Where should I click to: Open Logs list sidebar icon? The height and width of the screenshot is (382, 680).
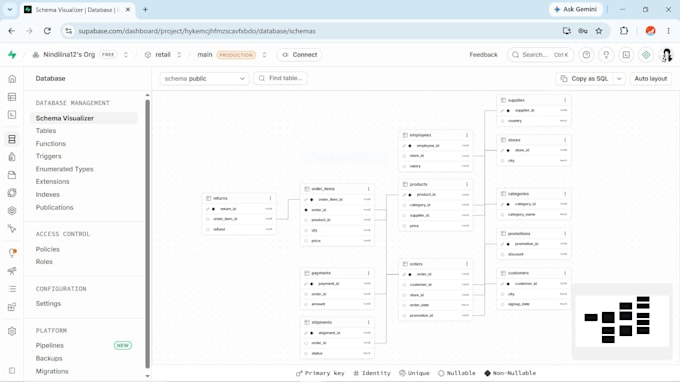click(x=12, y=289)
